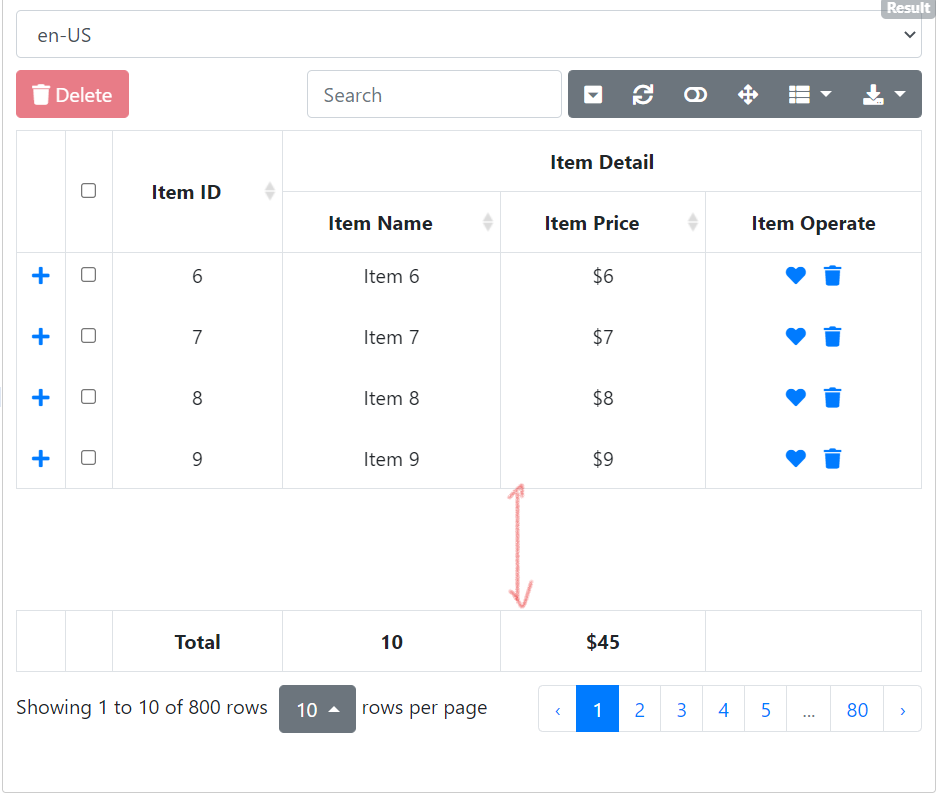Click inside the Search input field

pos(434,94)
